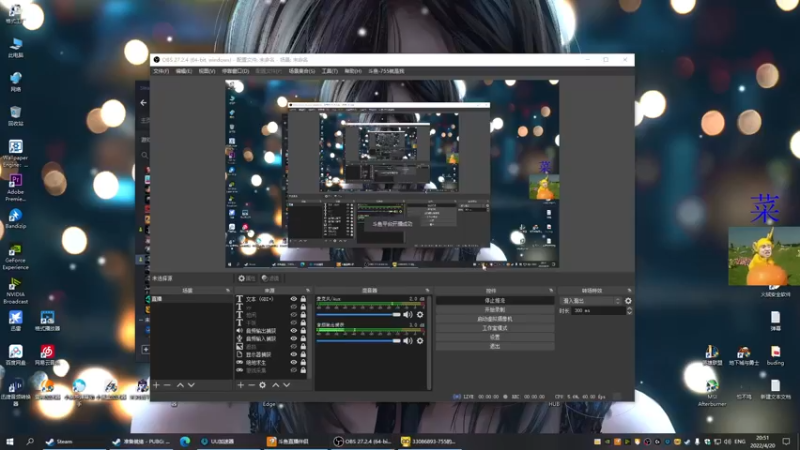Open the 工具(T) menu in OBS

pos(330,71)
